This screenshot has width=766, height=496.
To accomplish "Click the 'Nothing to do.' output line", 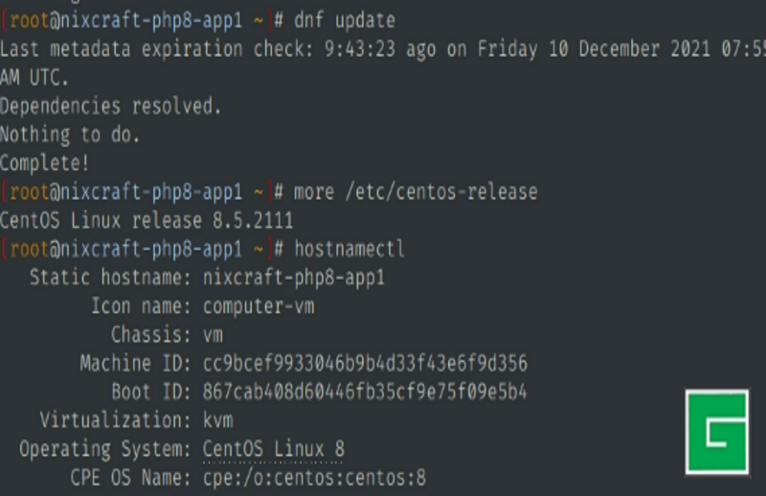I will tap(70, 134).
